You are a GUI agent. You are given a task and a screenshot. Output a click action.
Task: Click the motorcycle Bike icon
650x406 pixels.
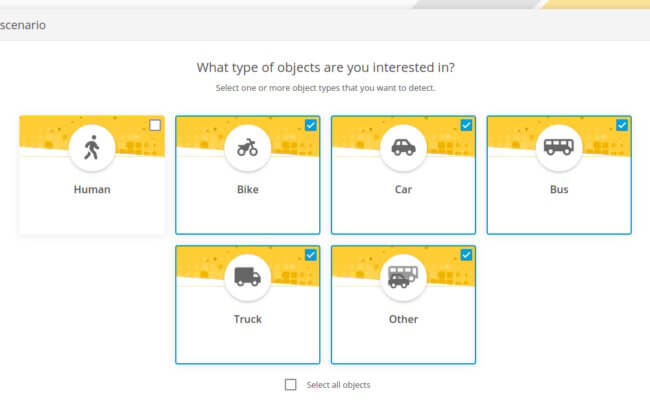coord(247,148)
